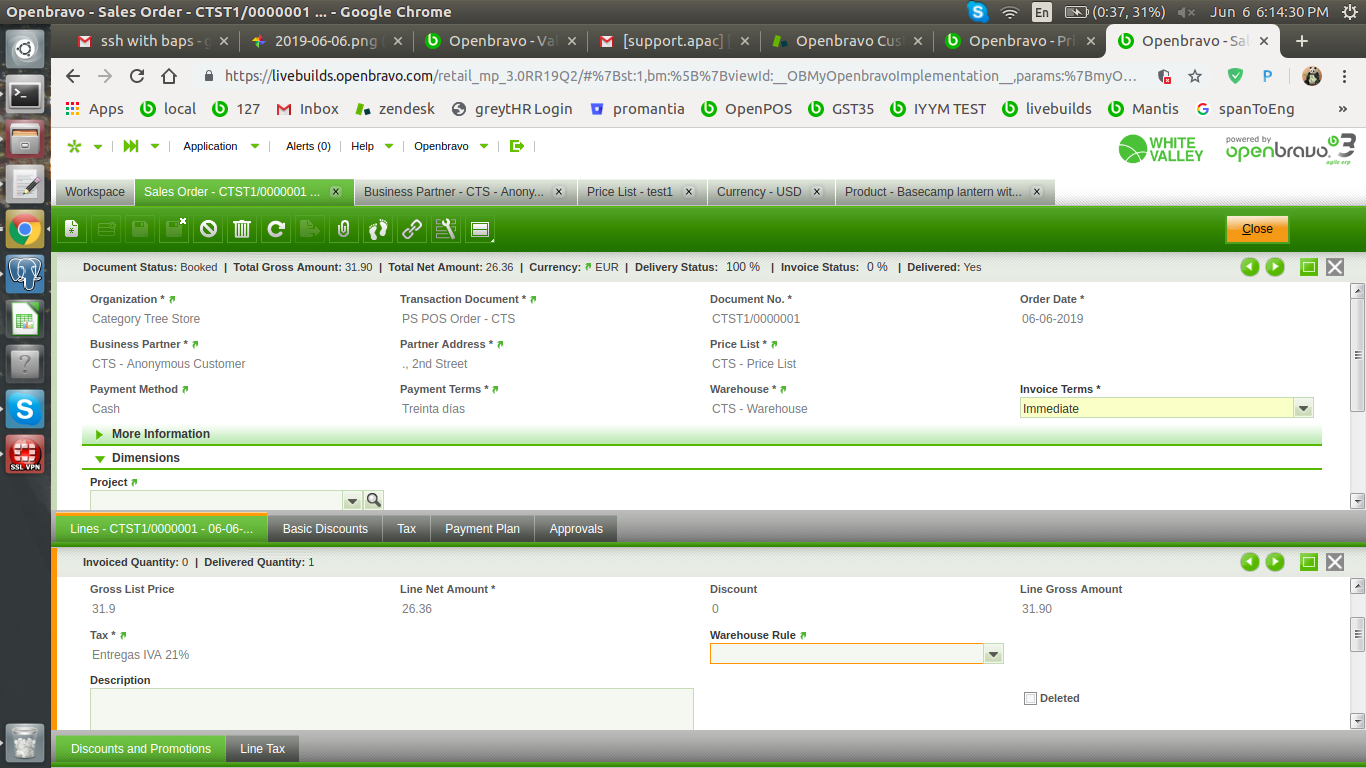This screenshot has width=1366, height=768.
Task: Click the quick launch asterisk icon
Action: (x=74, y=146)
